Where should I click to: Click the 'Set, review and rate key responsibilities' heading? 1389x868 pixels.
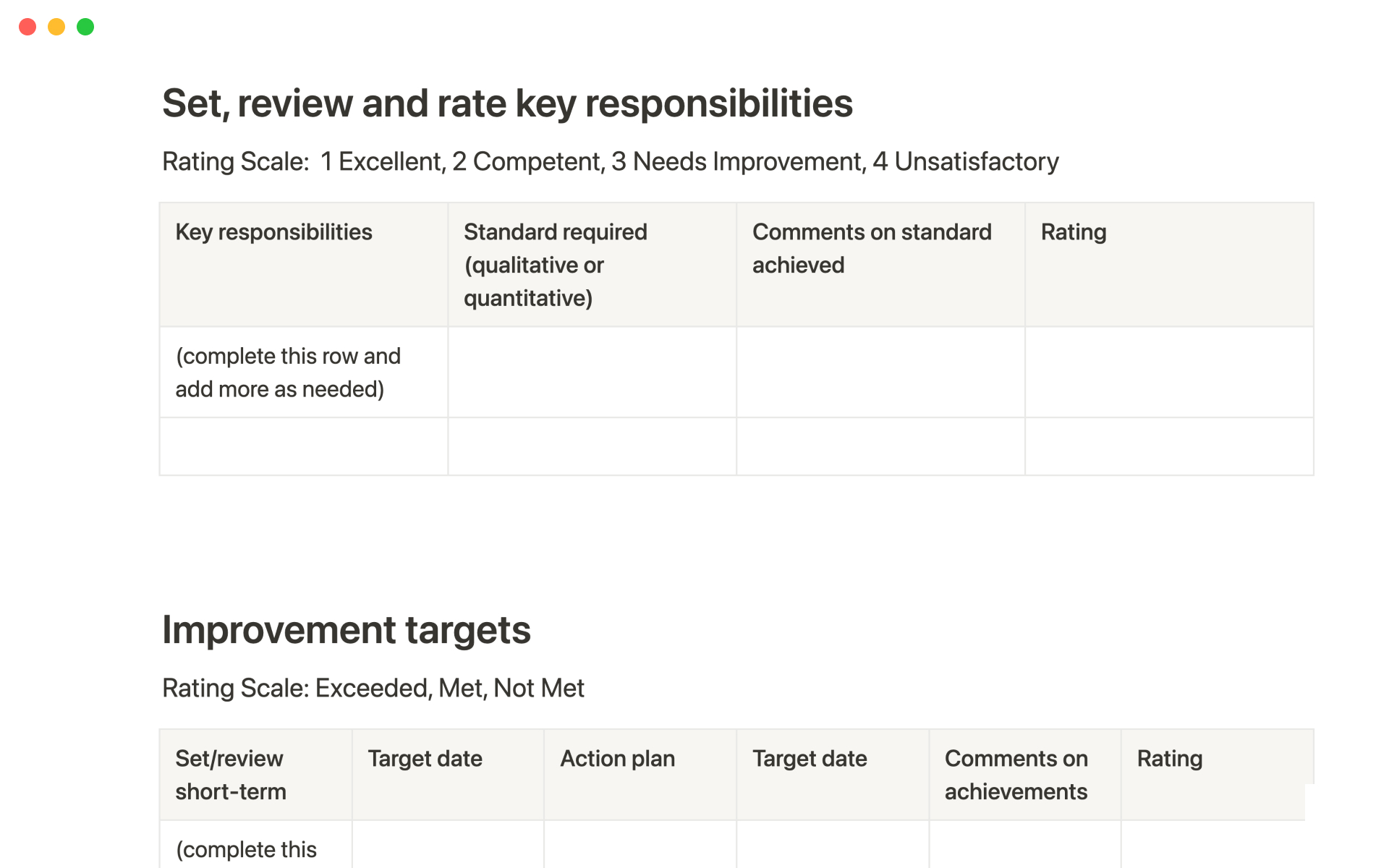pyautogui.click(x=507, y=103)
